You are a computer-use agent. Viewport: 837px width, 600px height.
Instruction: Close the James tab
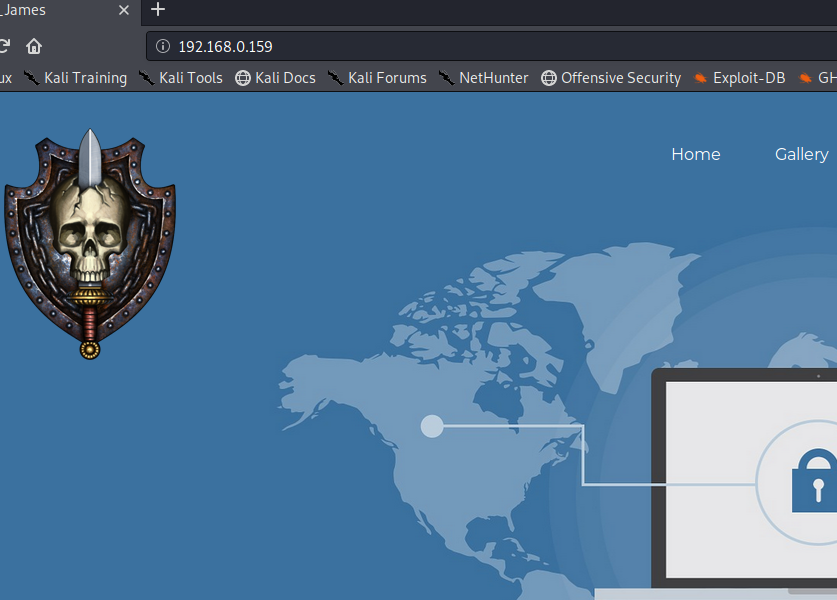(x=124, y=10)
